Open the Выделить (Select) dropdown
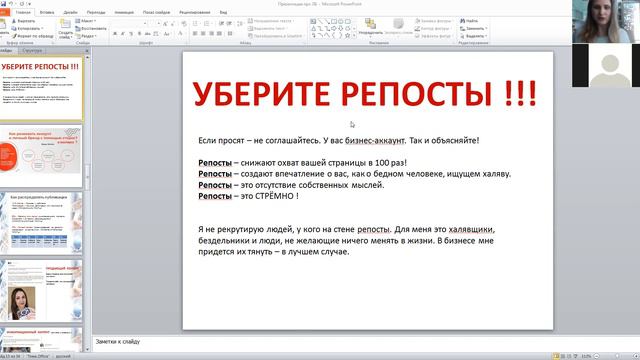640x360 pixels. (x=473, y=36)
